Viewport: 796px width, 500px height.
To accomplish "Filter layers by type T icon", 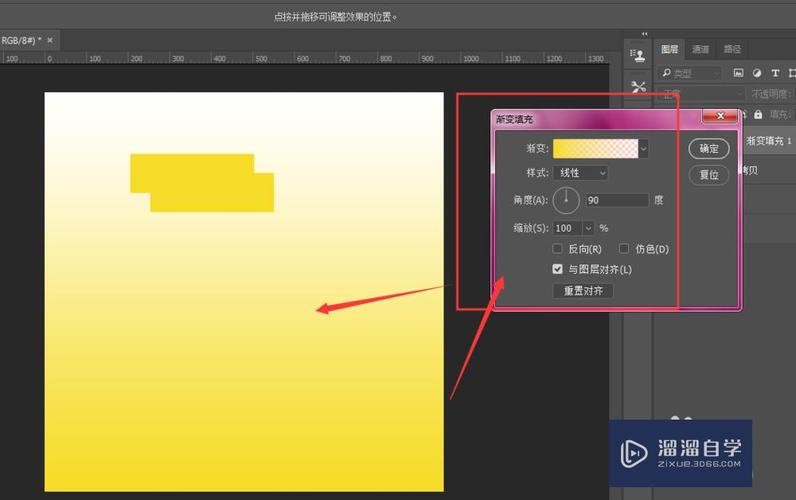I will (775, 73).
